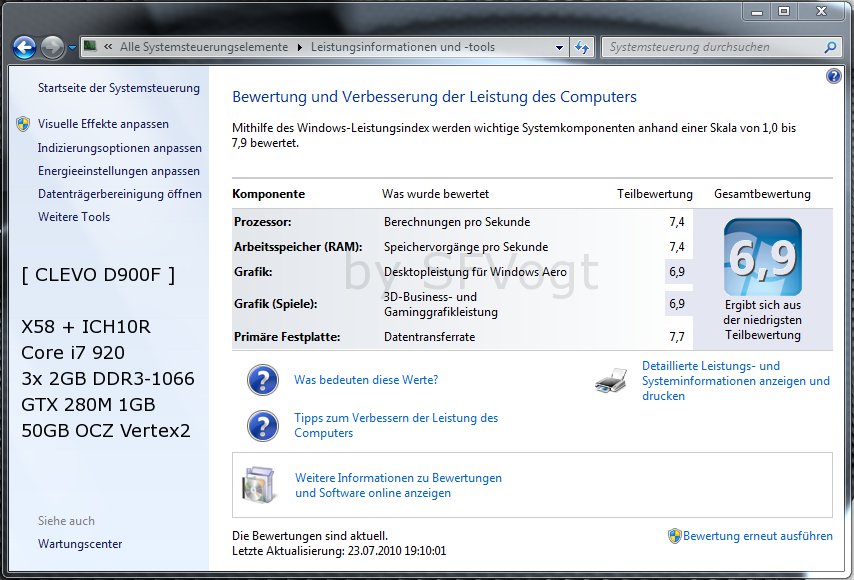854x580 pixels.
Task: Select the 'Primäre Festplatte:' row label
Action: 287,337
